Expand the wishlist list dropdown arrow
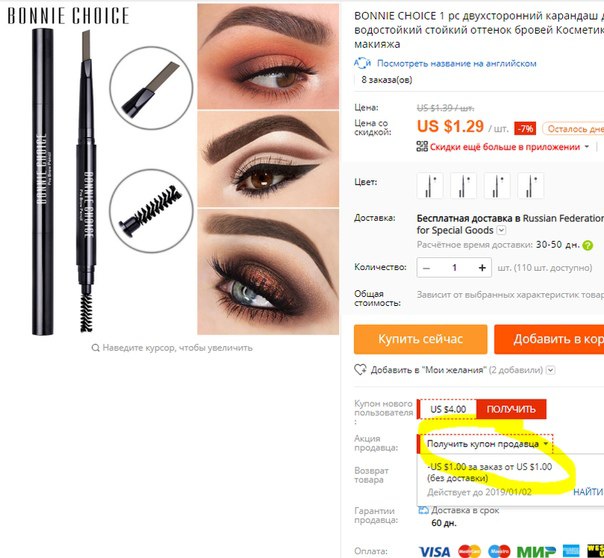 551,370
